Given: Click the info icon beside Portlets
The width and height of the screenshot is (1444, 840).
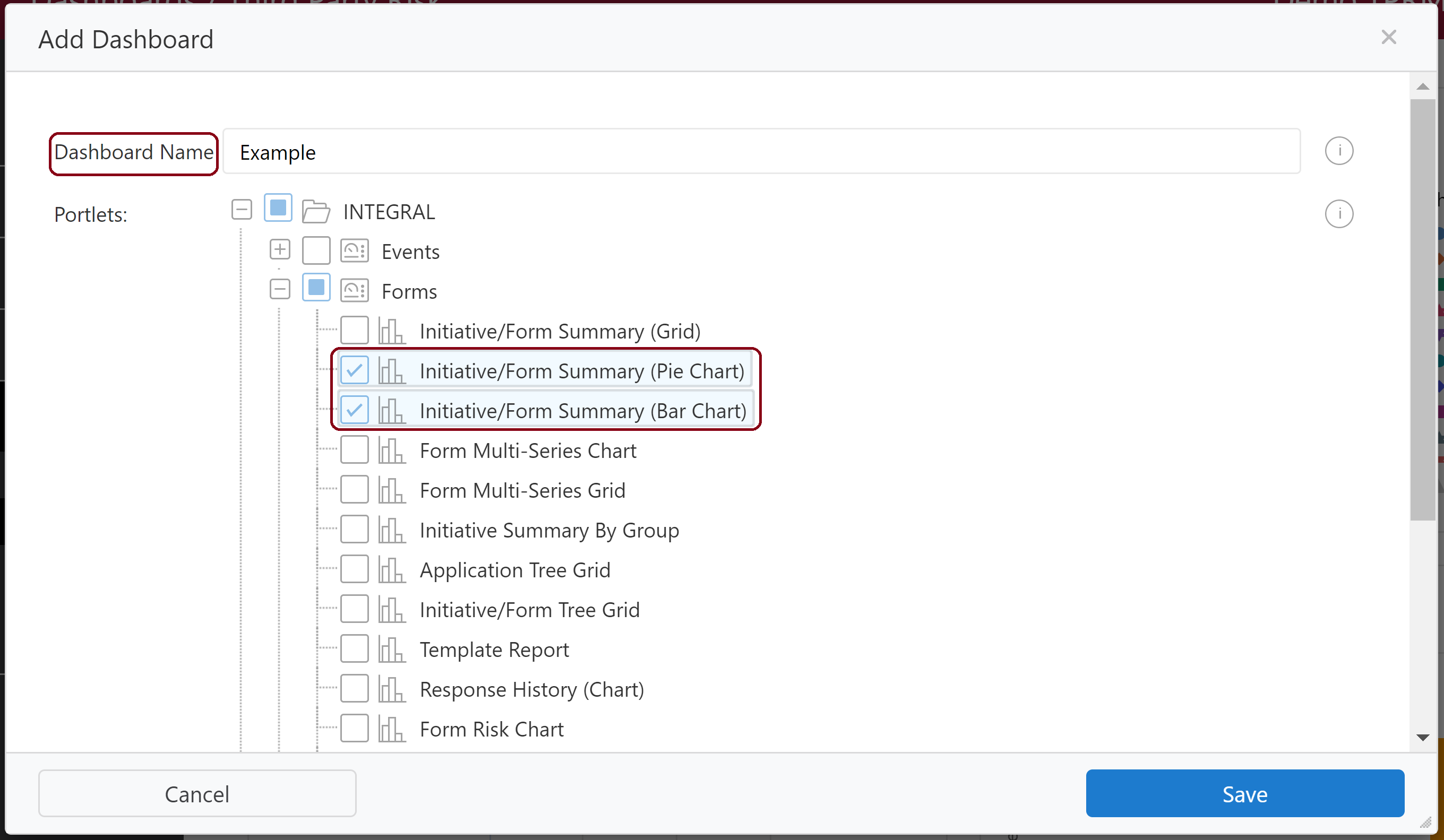Looking at the screenshot, I should click(x=1339, y=214).
